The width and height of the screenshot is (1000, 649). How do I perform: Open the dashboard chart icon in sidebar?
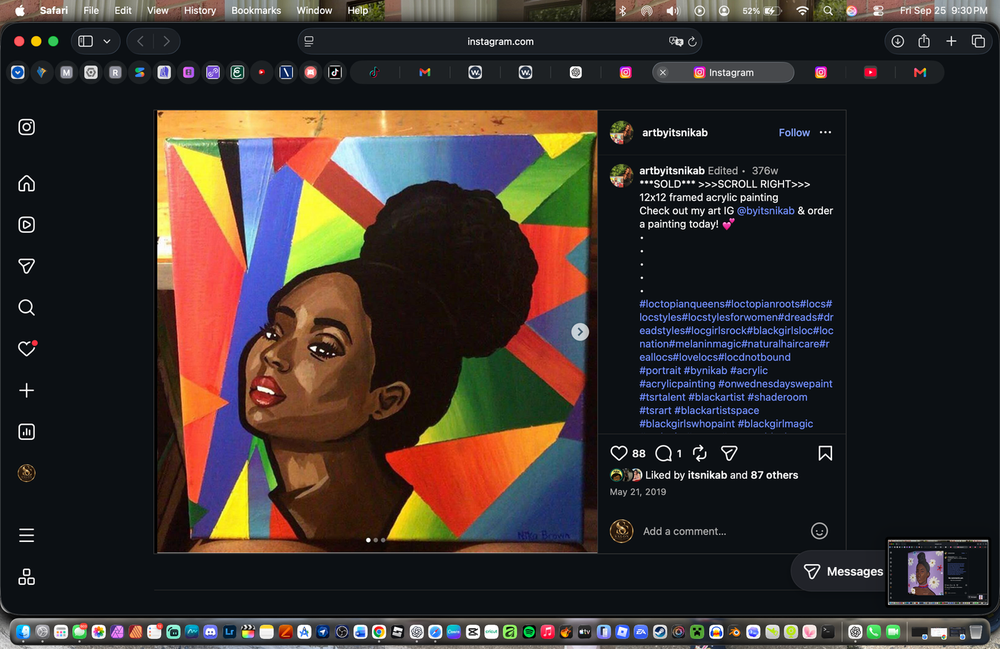pos(26,432)
